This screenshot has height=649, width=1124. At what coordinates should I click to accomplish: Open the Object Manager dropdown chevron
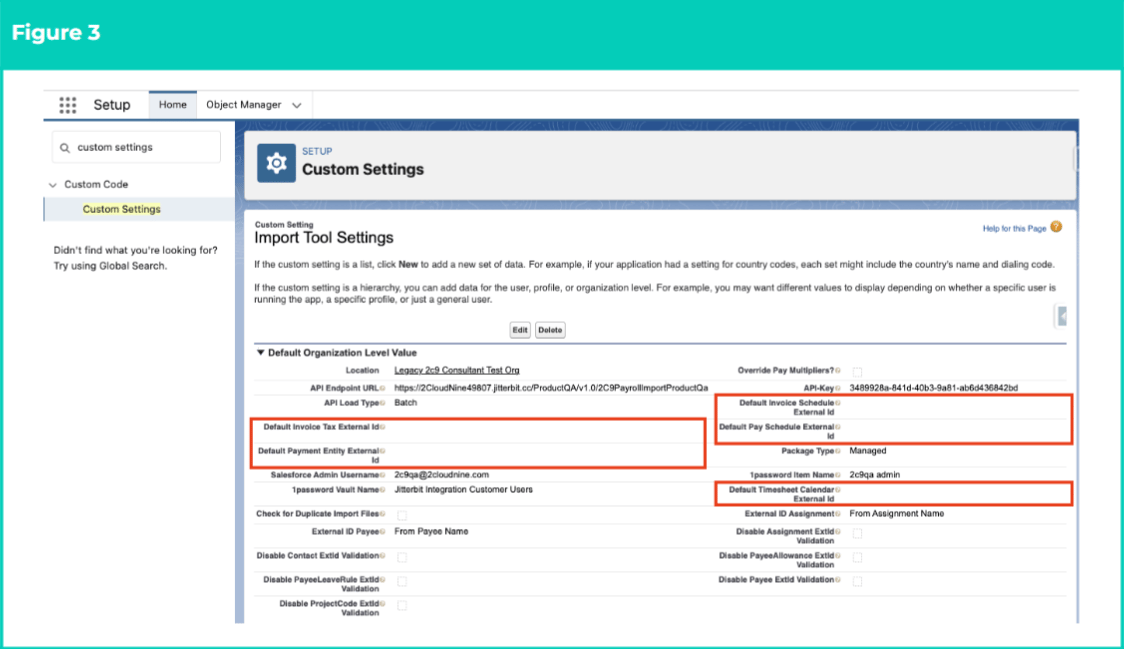click(297, 105)
